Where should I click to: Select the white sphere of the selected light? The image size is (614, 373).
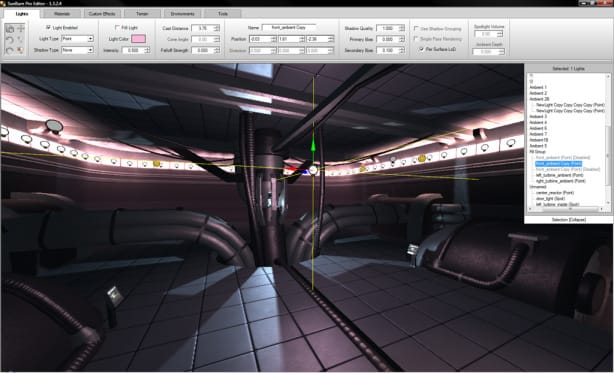[313, 170]
